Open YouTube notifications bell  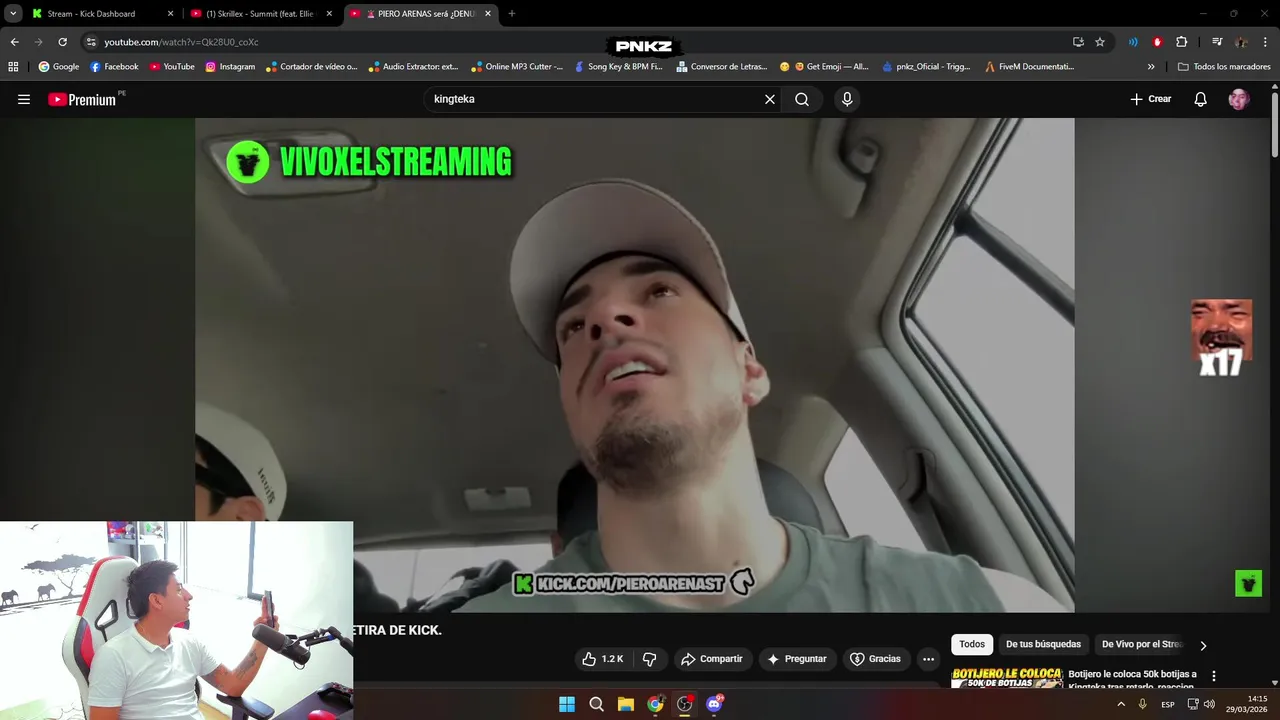(1201, 99)
